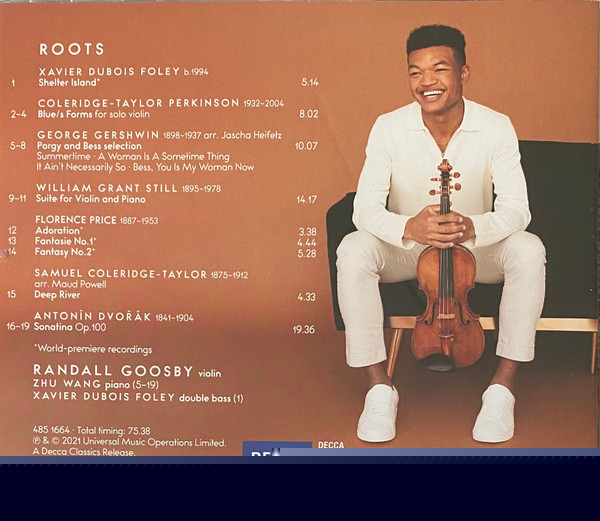The width and height of the screenshot is (600, 521).
Task: Click the 19.36 Sonatina duration
Action: coord(304,328)
